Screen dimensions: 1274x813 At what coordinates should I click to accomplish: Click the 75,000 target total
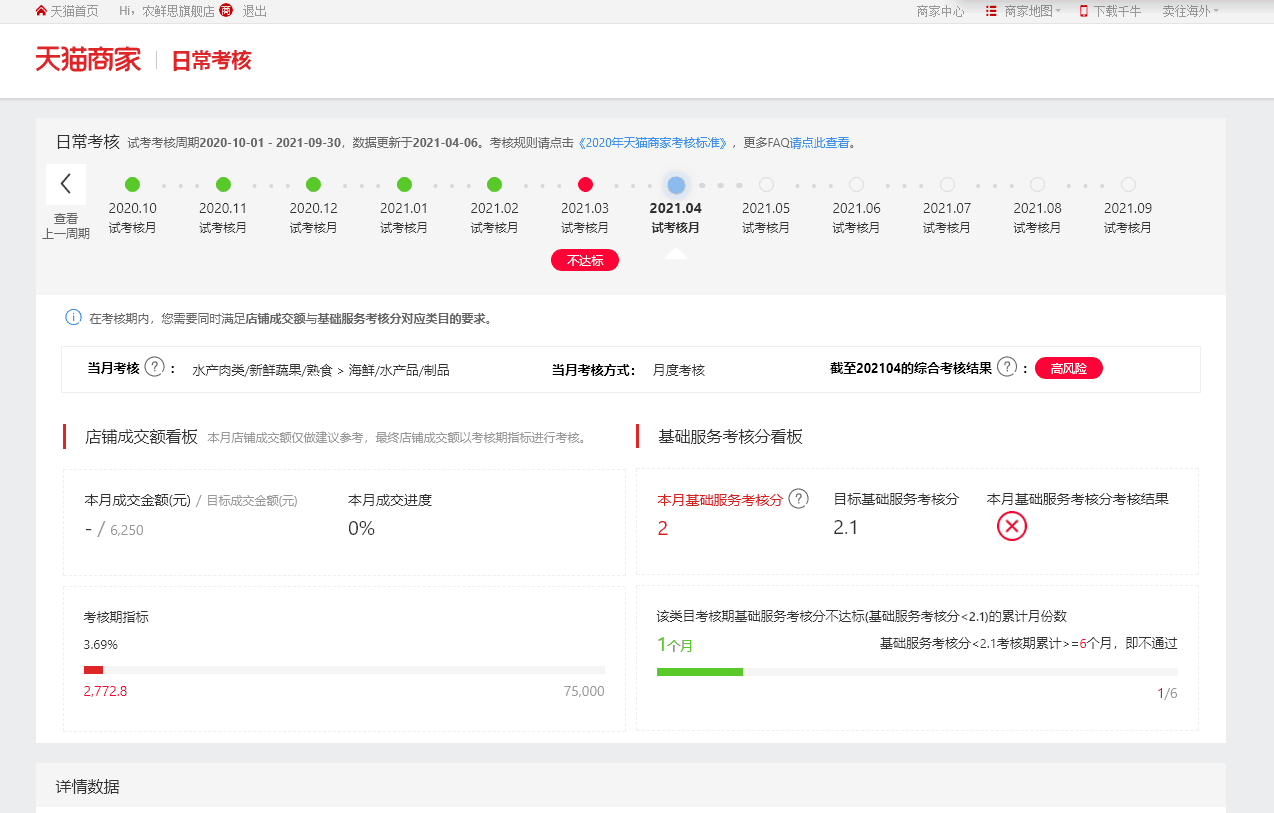click(584, 691)
